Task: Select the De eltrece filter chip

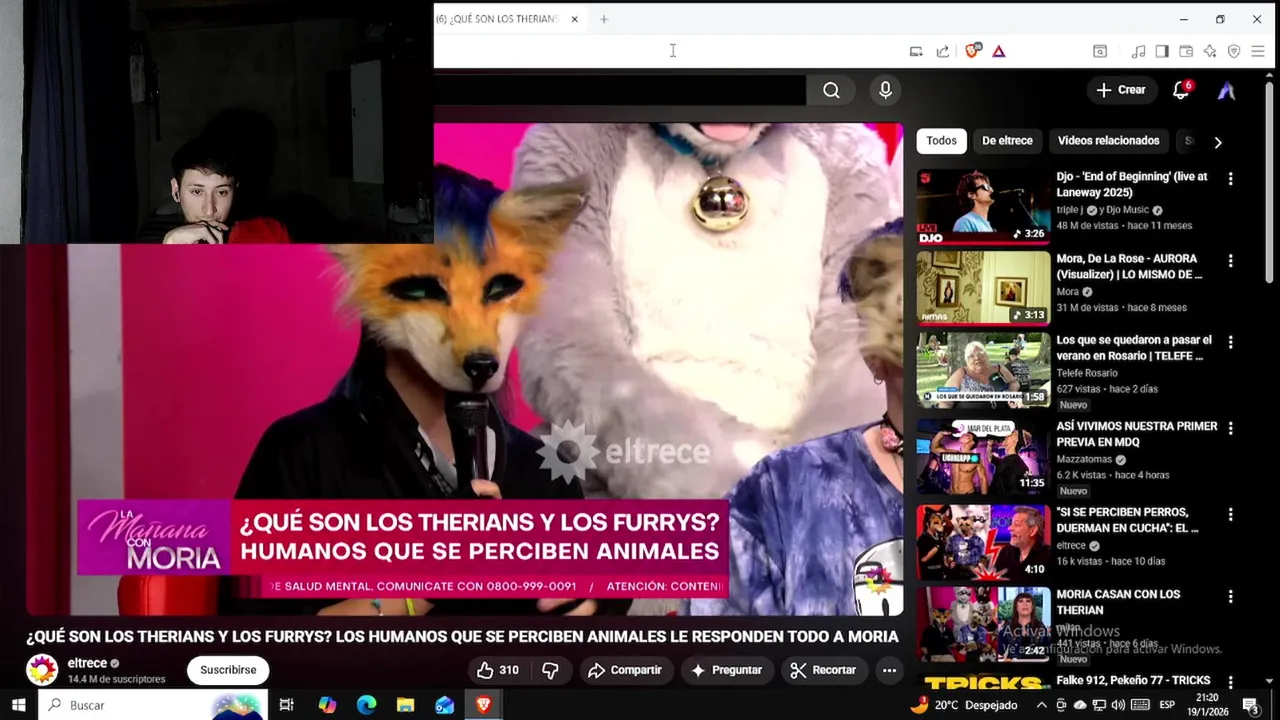Action: click(1007, 141)
